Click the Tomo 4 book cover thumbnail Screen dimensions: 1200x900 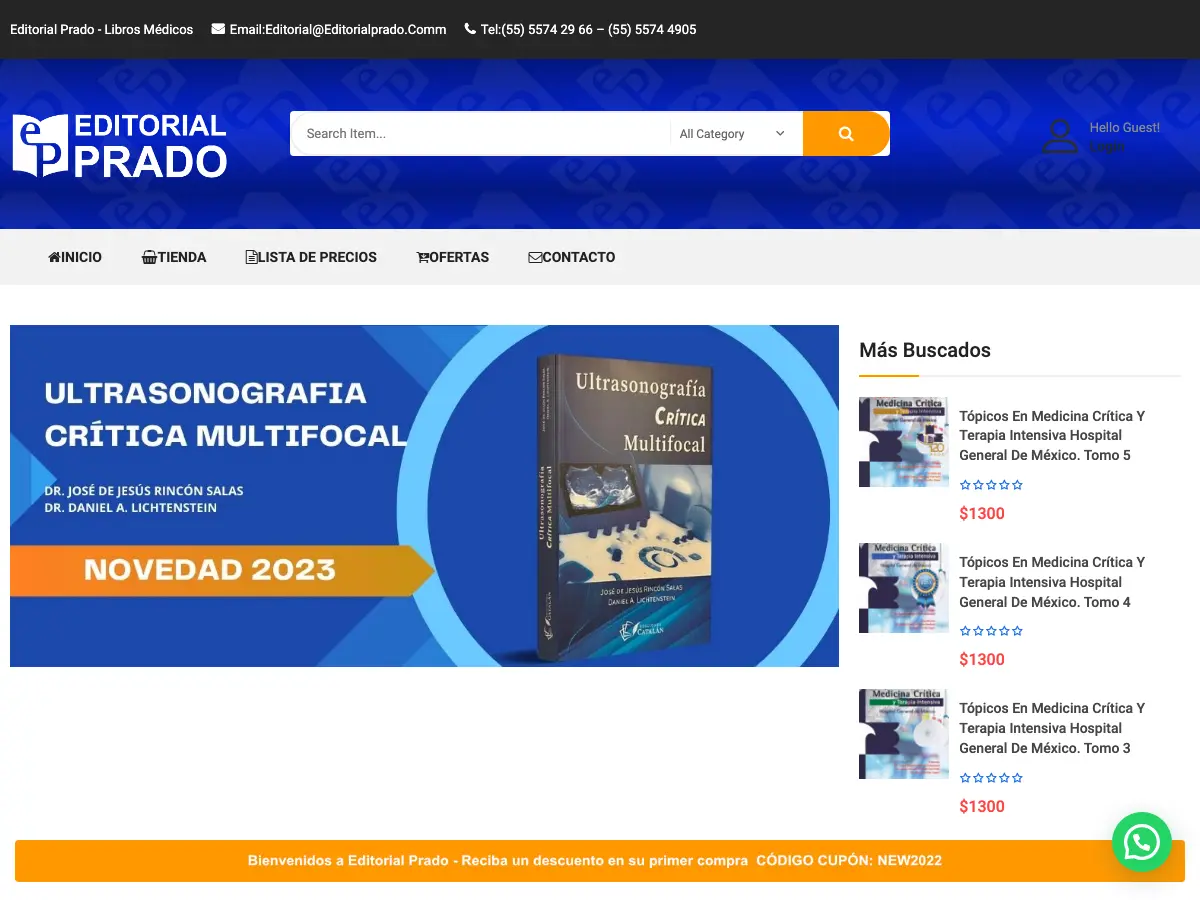904,588
